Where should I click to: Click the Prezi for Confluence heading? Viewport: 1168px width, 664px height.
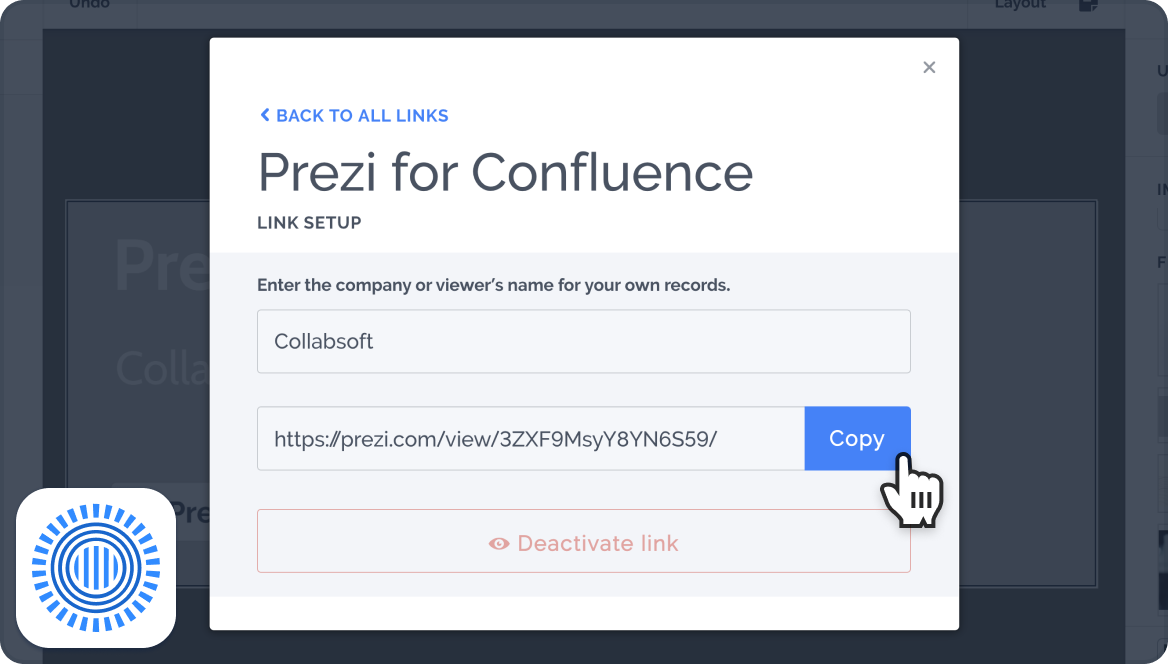506,172
